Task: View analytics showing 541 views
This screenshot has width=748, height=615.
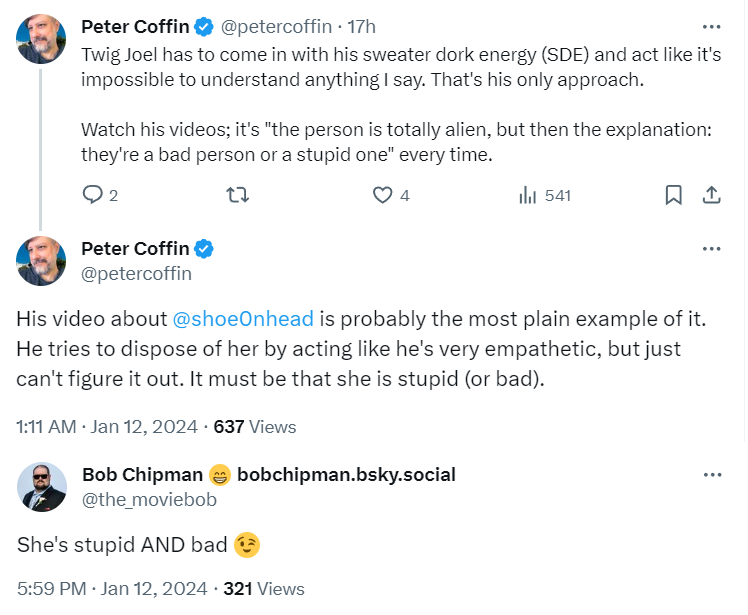Action: pos(529,196)
